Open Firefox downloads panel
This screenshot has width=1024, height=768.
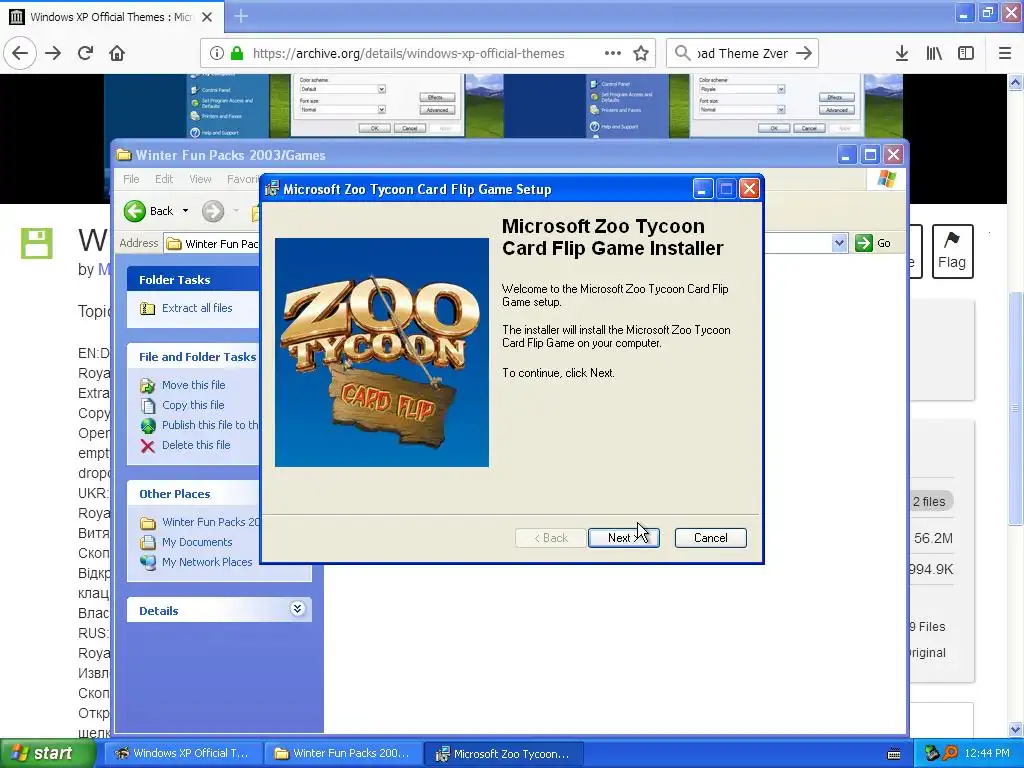902,54
